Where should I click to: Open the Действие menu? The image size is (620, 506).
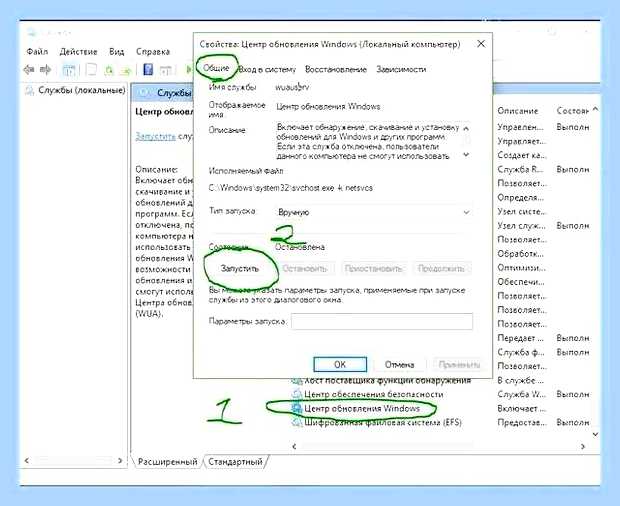click(78, 52)
